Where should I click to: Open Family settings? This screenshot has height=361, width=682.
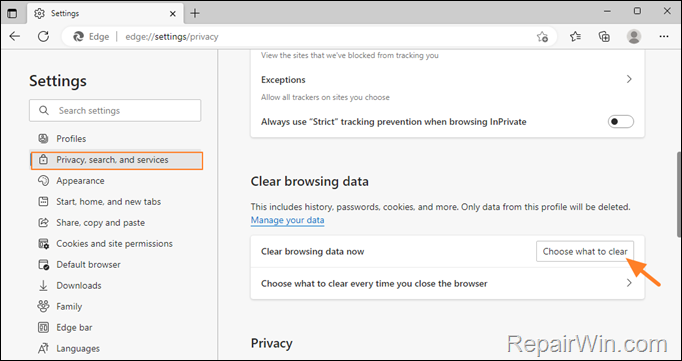[x=69, y=307]
